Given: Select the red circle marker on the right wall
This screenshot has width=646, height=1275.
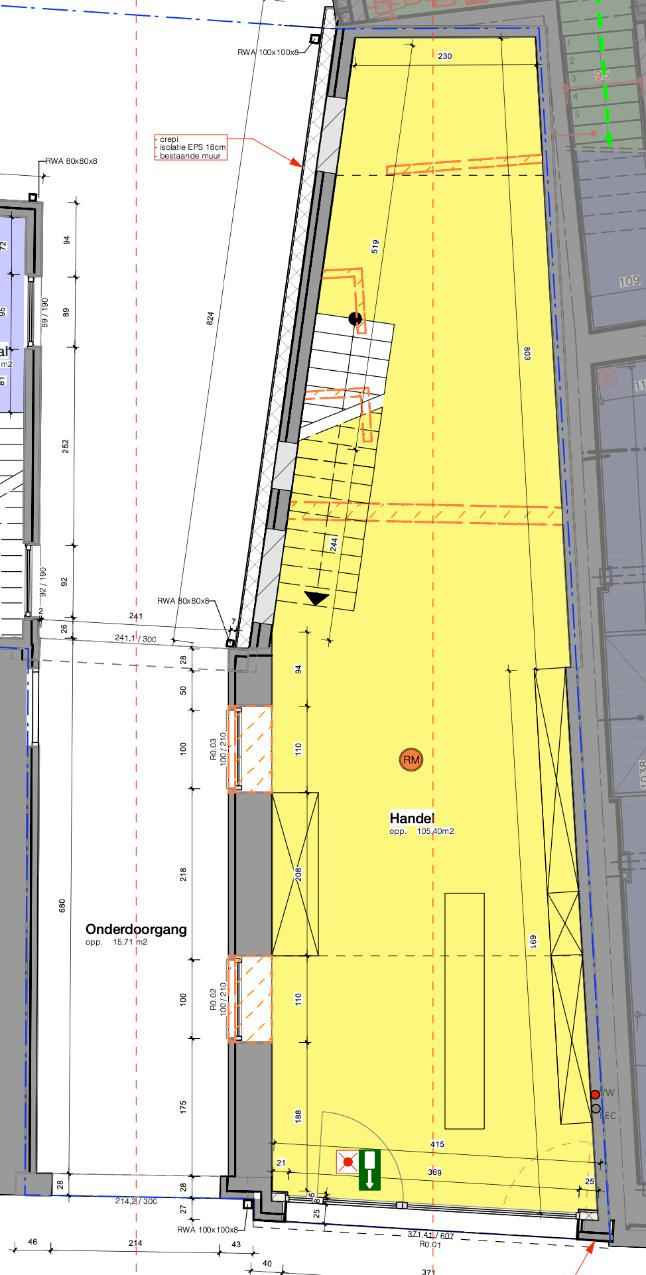Looking at the screenshot, I should 596,1094.
